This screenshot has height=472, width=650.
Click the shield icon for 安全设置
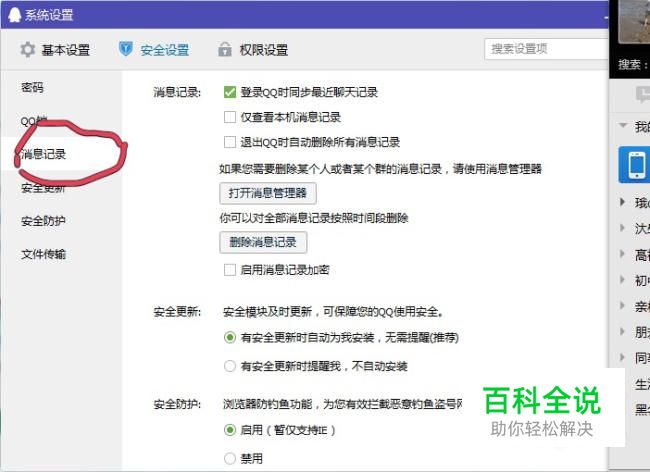tap(126, 49)
